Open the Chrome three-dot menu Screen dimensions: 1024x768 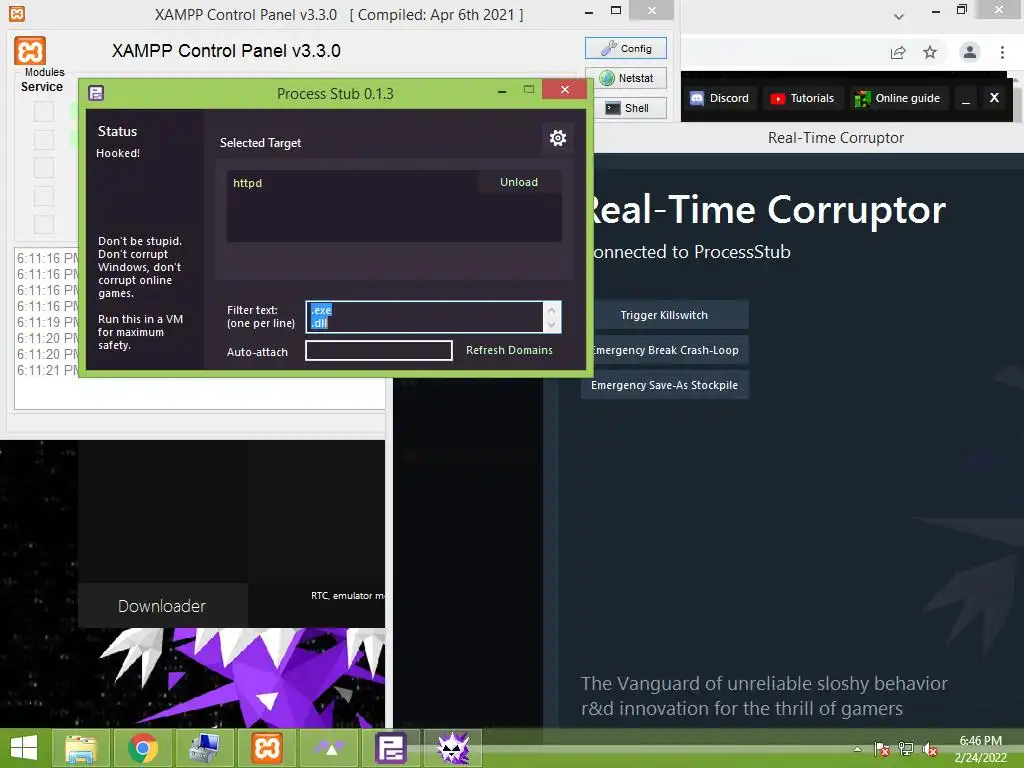(x=1002, y=52)
